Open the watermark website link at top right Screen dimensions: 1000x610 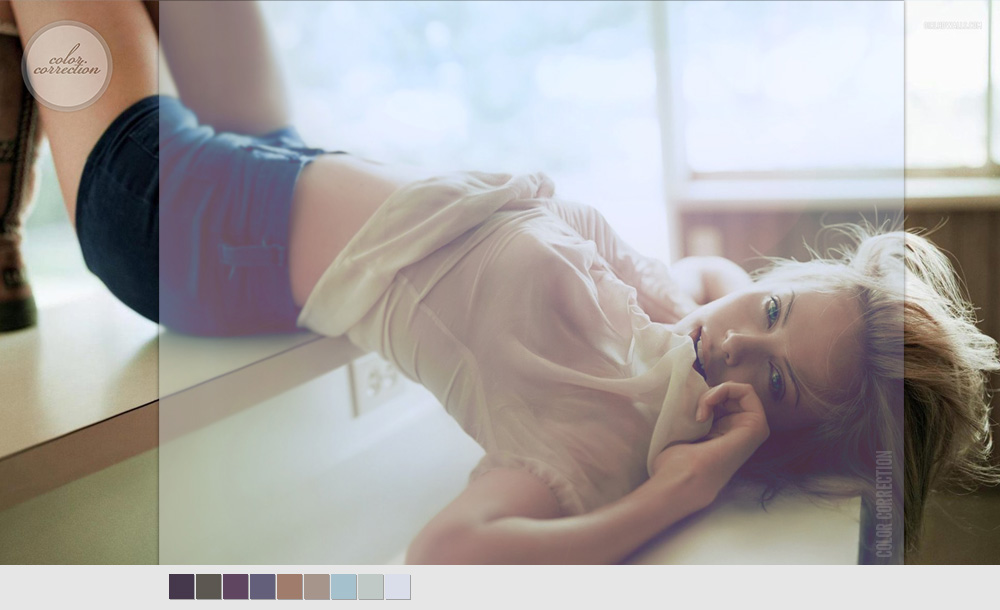952,25
